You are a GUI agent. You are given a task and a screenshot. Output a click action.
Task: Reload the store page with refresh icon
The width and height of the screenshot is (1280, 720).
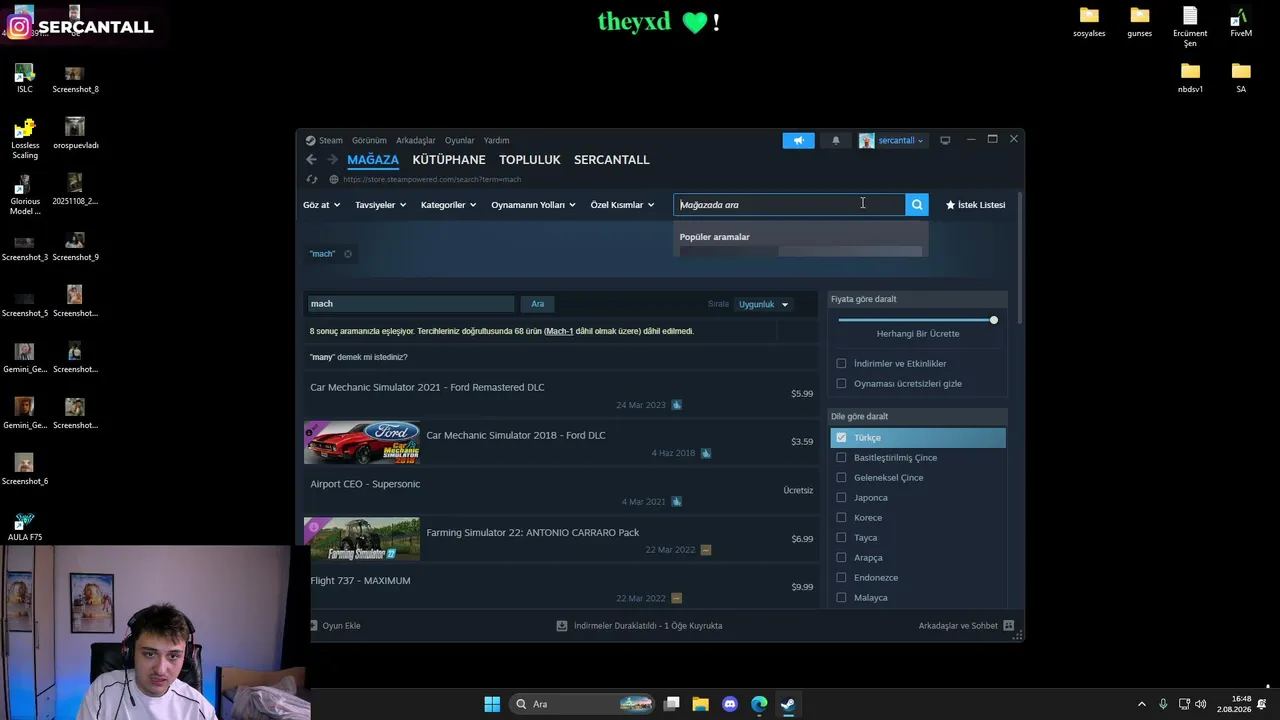312,180
